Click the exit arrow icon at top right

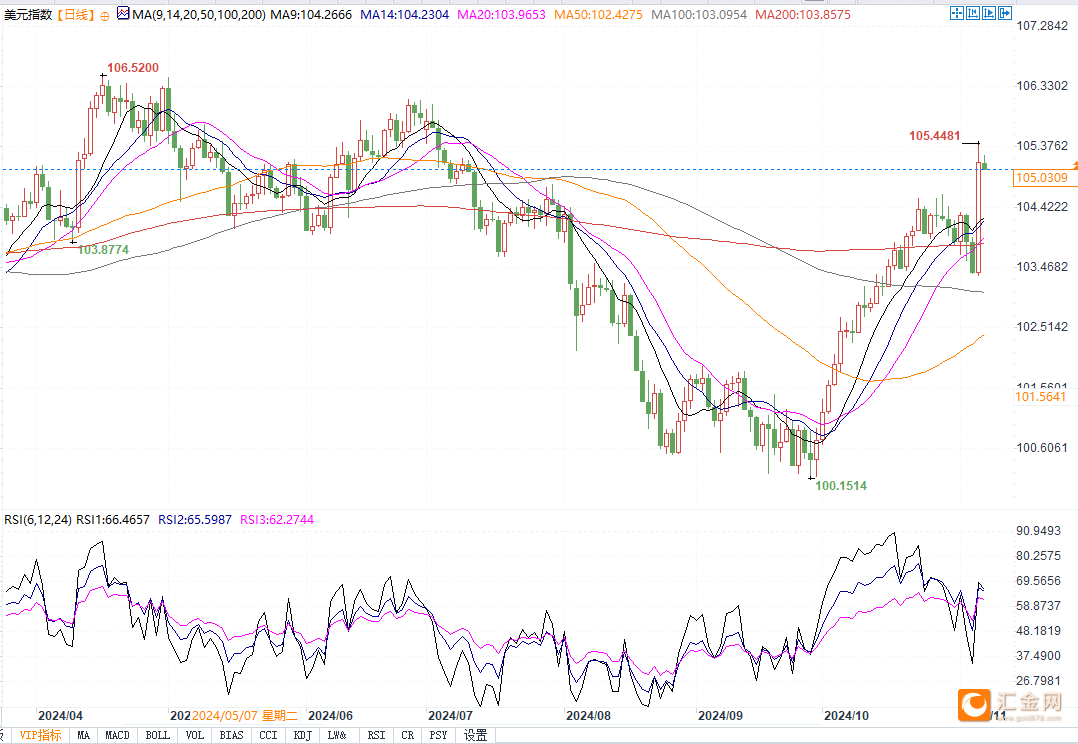pyautogui.click(x=1004, y=13)
